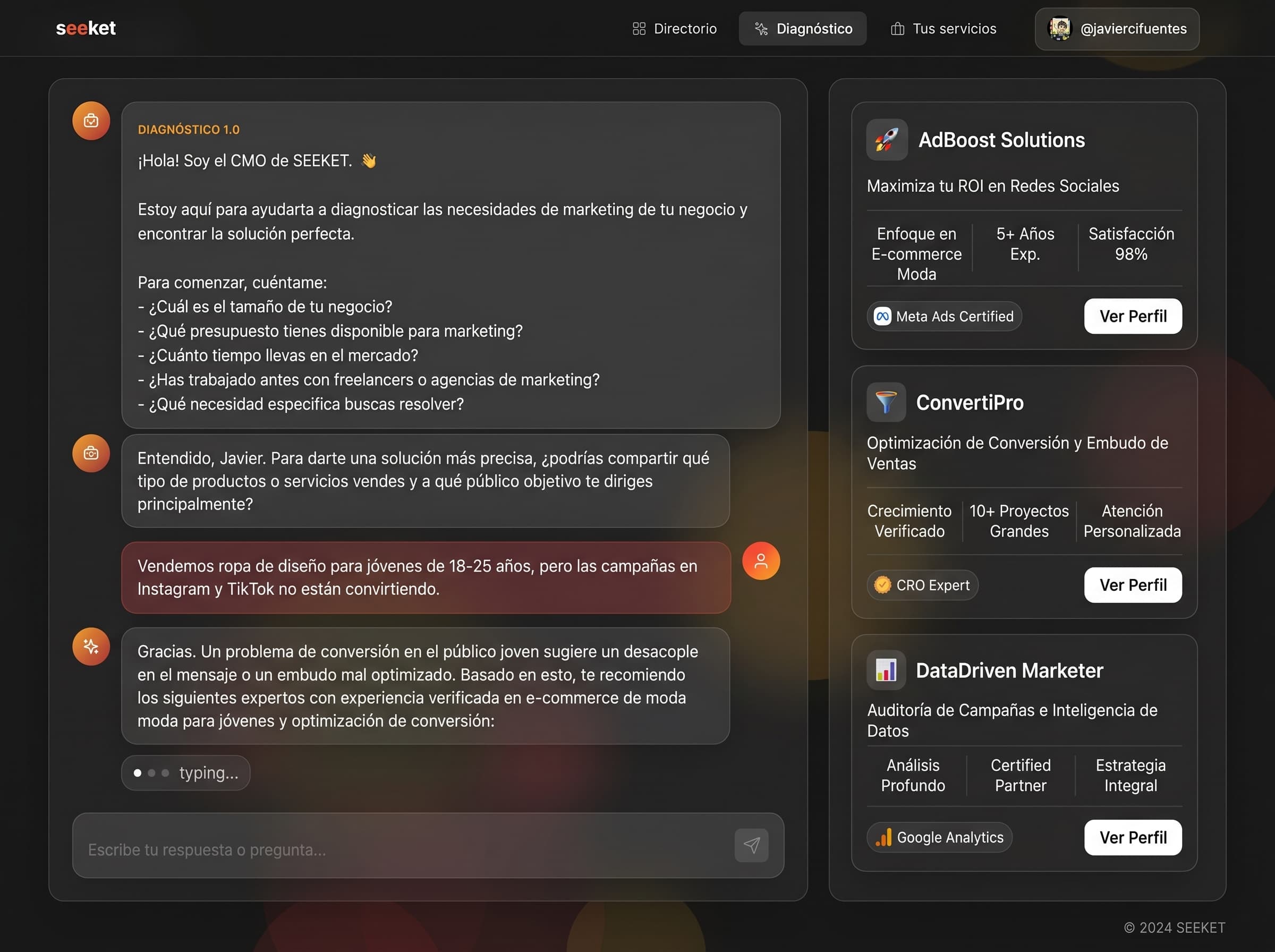Click 'Análisis Profundo' stat
1275x952 pixels.
[x=913, y=776]
